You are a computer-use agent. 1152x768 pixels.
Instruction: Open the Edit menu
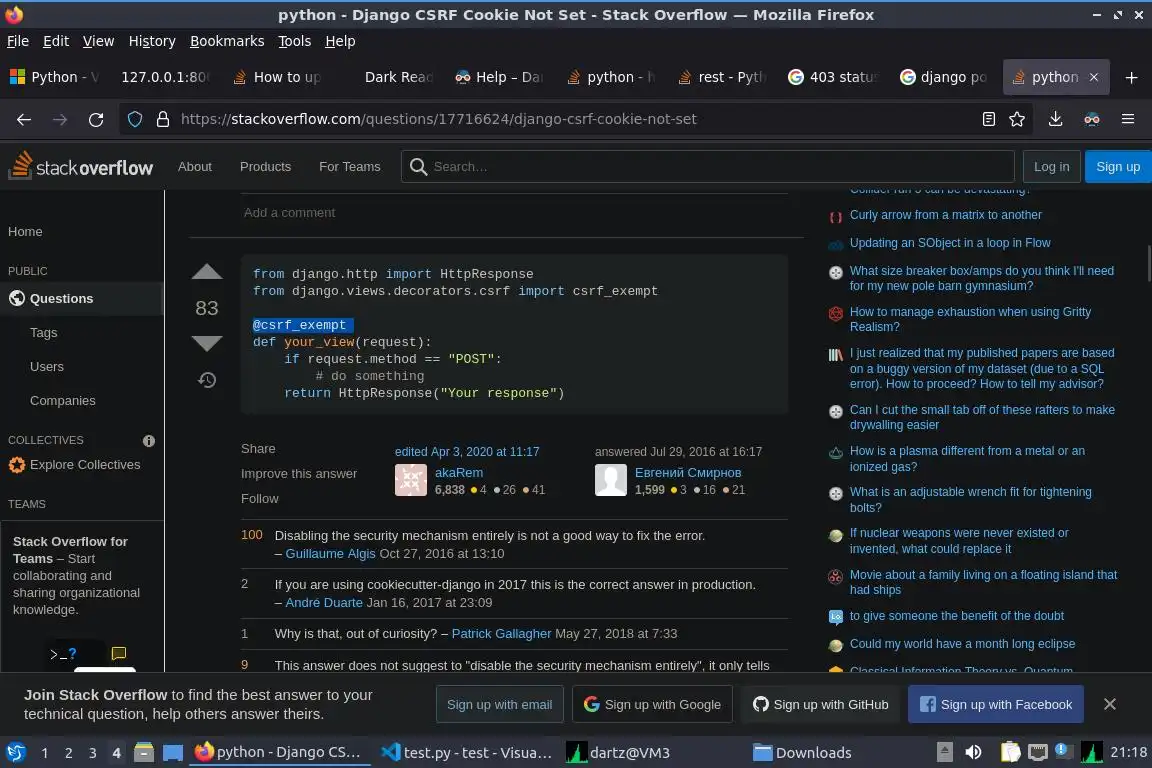(56, 41)
